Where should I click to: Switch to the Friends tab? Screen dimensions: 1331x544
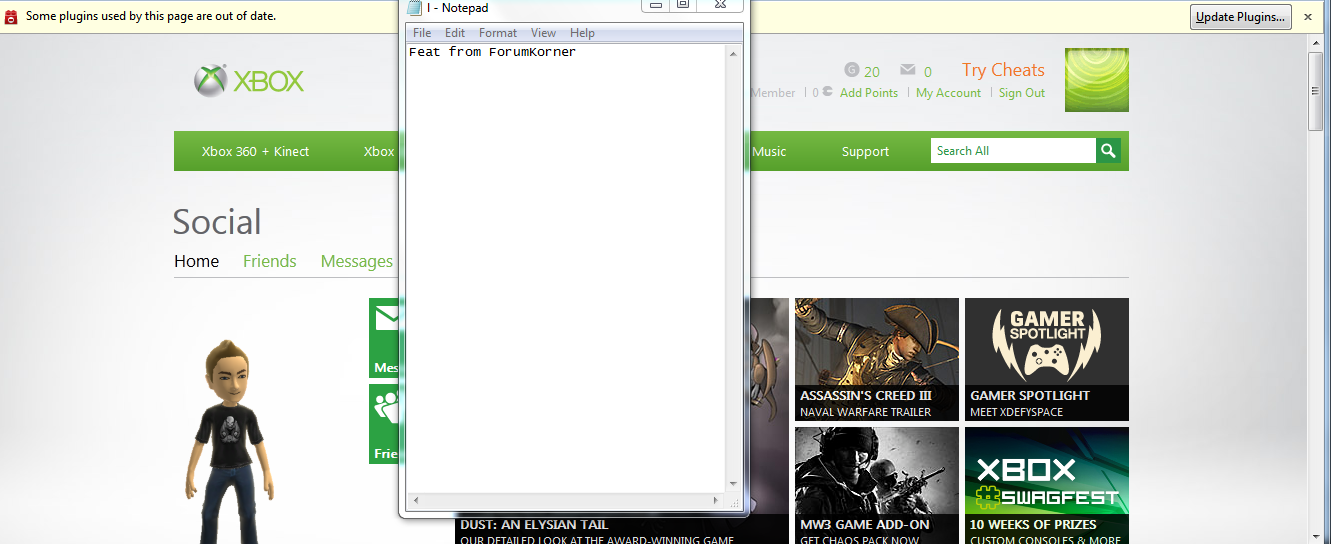270,261
